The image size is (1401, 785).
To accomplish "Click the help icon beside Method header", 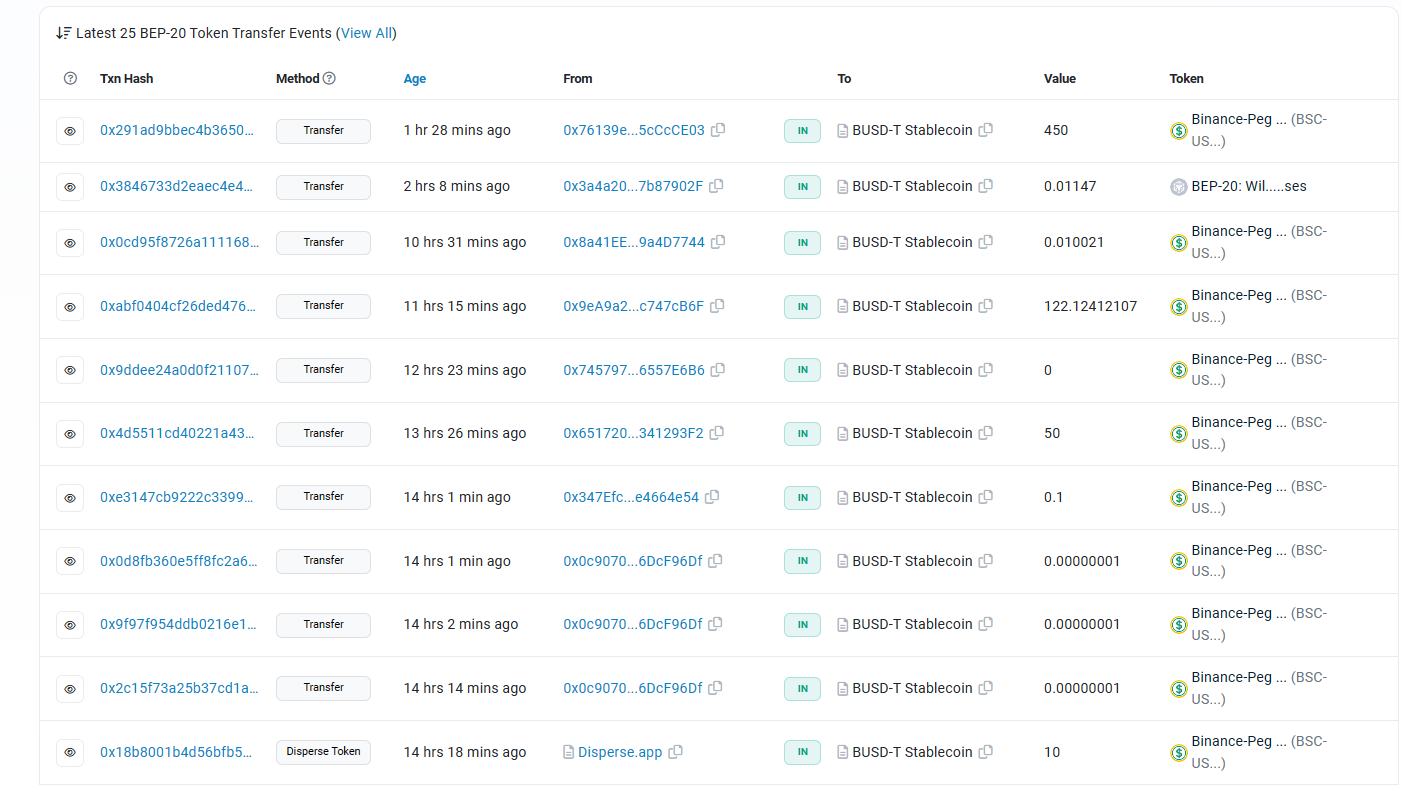I will coord(330,79).
